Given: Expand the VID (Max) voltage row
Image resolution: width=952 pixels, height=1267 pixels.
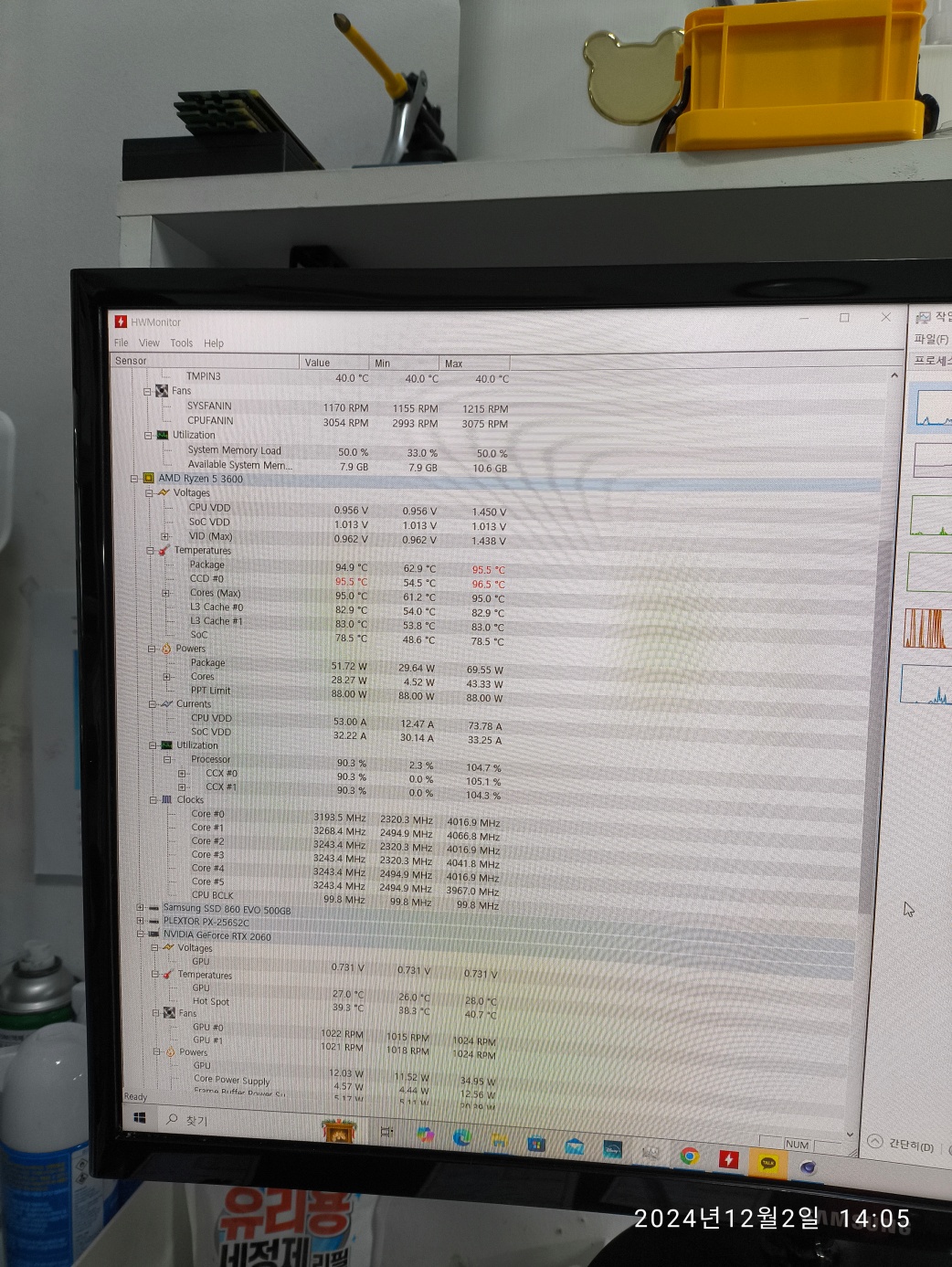Looking at the screenshot, I should 164,536.
